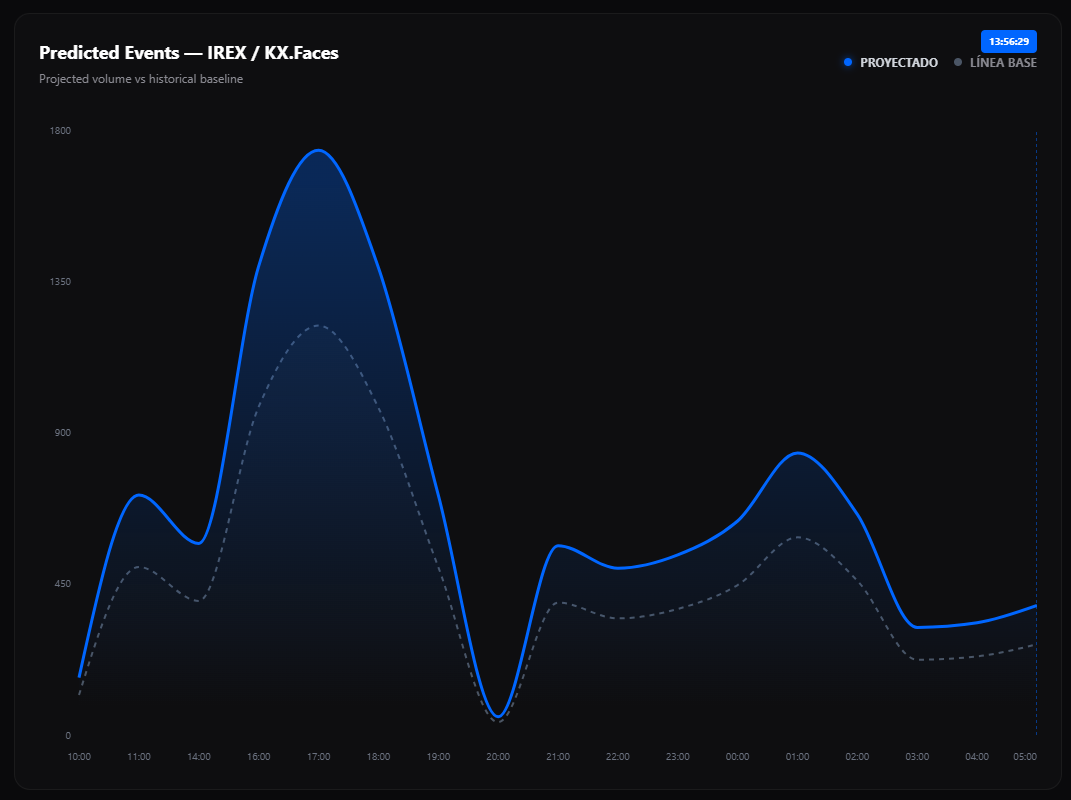Click the 0 y-axis label
Viewport: 1071px width, 800px height.
click(x=68, y=735)
